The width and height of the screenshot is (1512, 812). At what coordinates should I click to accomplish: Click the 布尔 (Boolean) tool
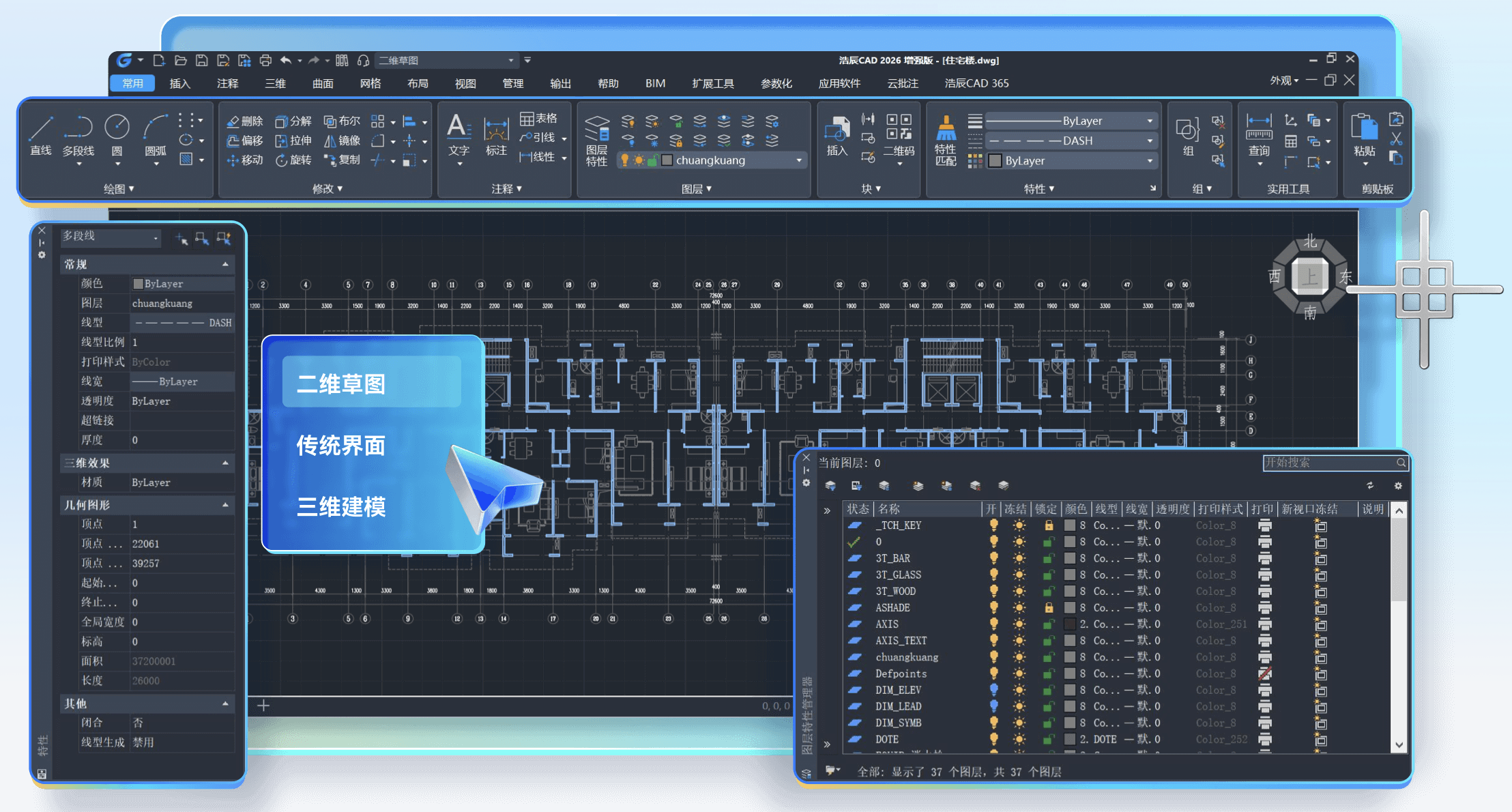pyautogui.click(x=342, y=121)
